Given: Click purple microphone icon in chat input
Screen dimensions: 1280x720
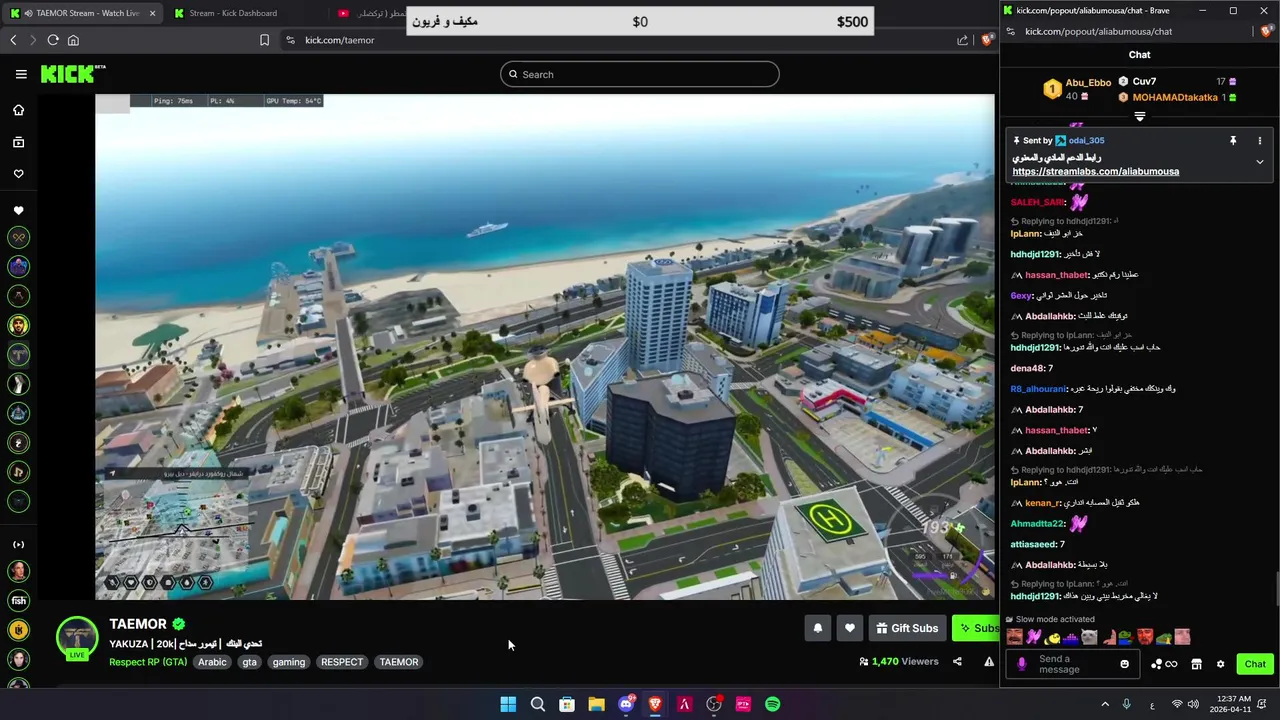Looking at the screenshot, I should coord(1021,664).
